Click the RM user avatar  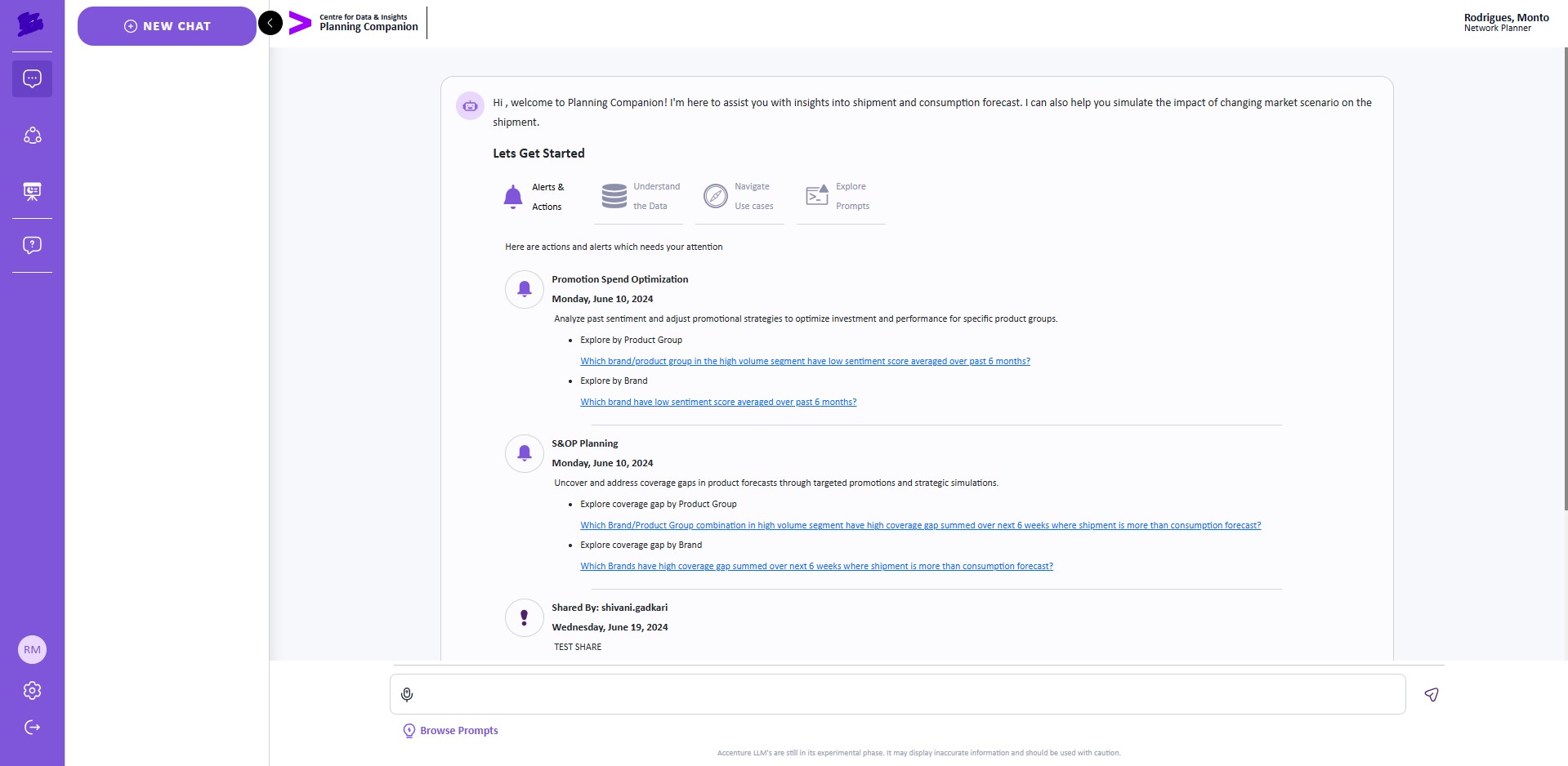pos(32,650)
